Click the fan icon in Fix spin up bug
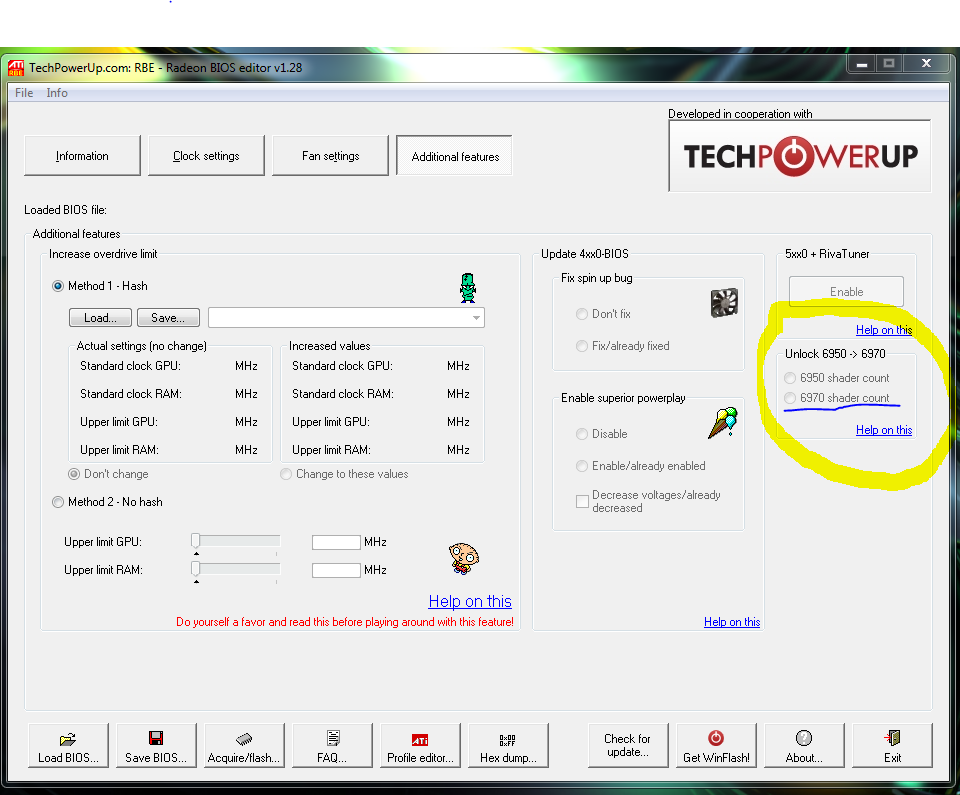 (724, 303)
